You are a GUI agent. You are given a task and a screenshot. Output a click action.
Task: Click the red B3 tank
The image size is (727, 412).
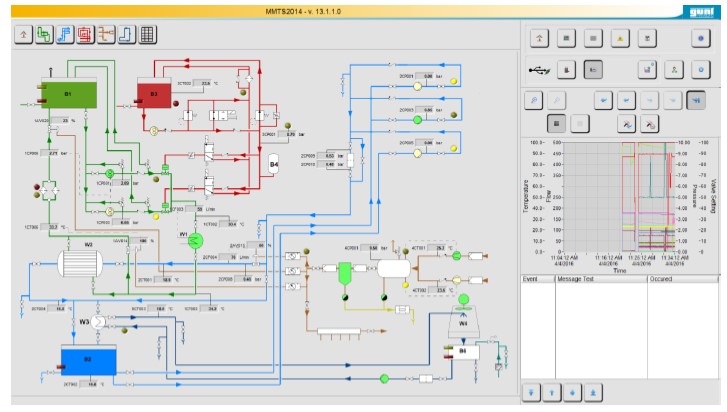[x=153, y=95]
